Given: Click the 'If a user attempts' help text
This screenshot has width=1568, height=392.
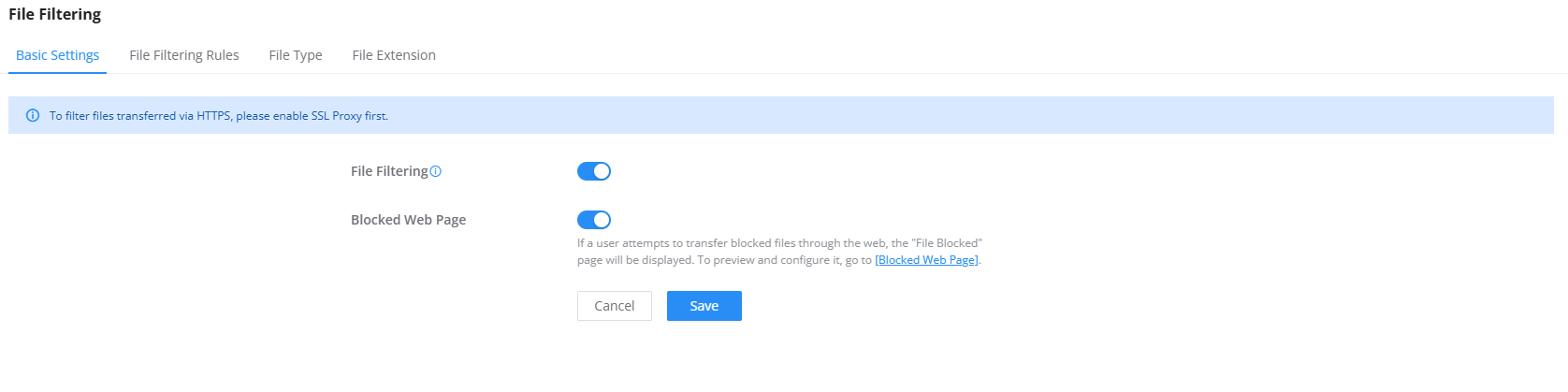Looking at the screenshot, I should point(625,243).
